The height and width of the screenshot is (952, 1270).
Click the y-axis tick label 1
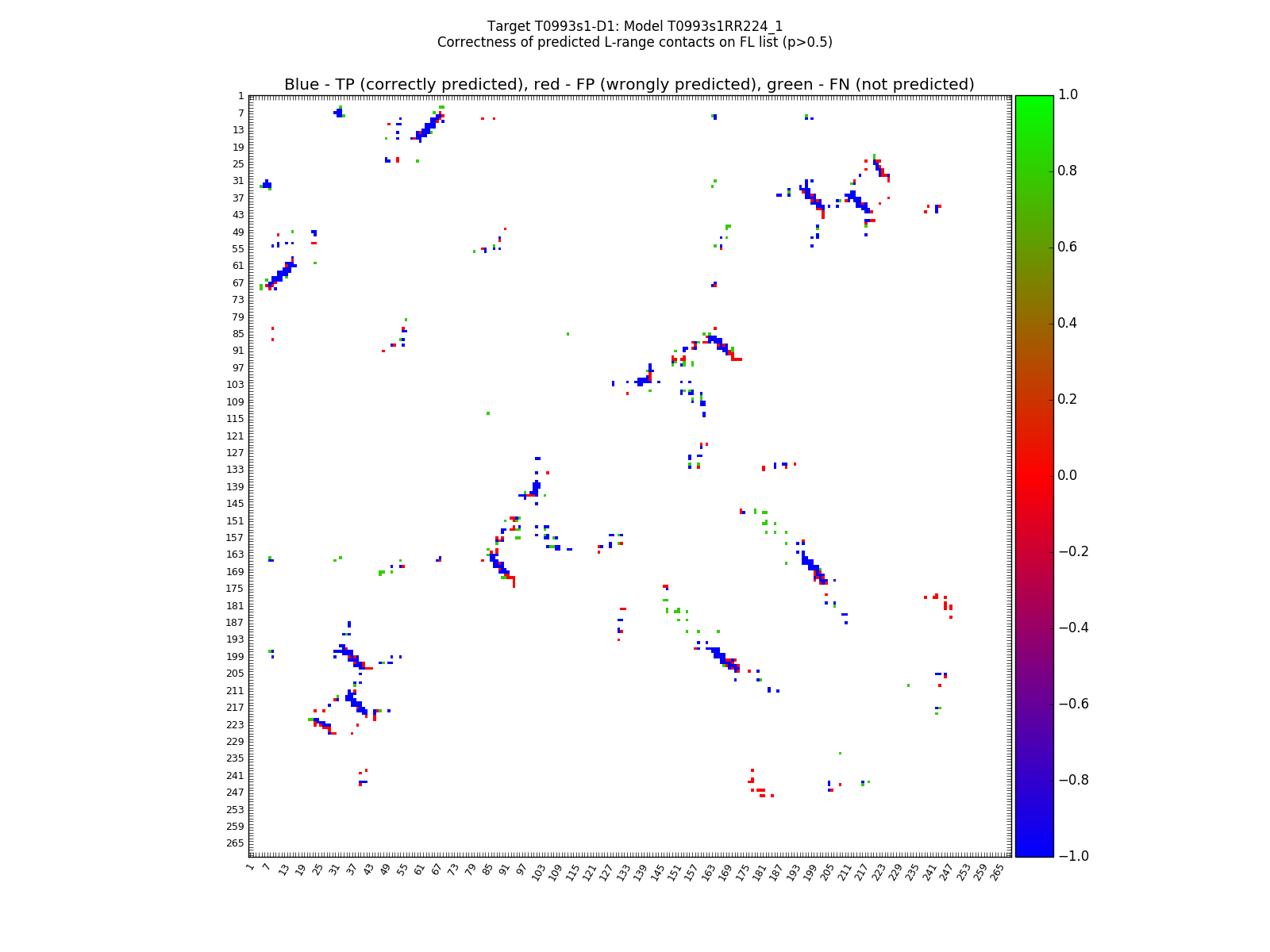tap(241, 96)
